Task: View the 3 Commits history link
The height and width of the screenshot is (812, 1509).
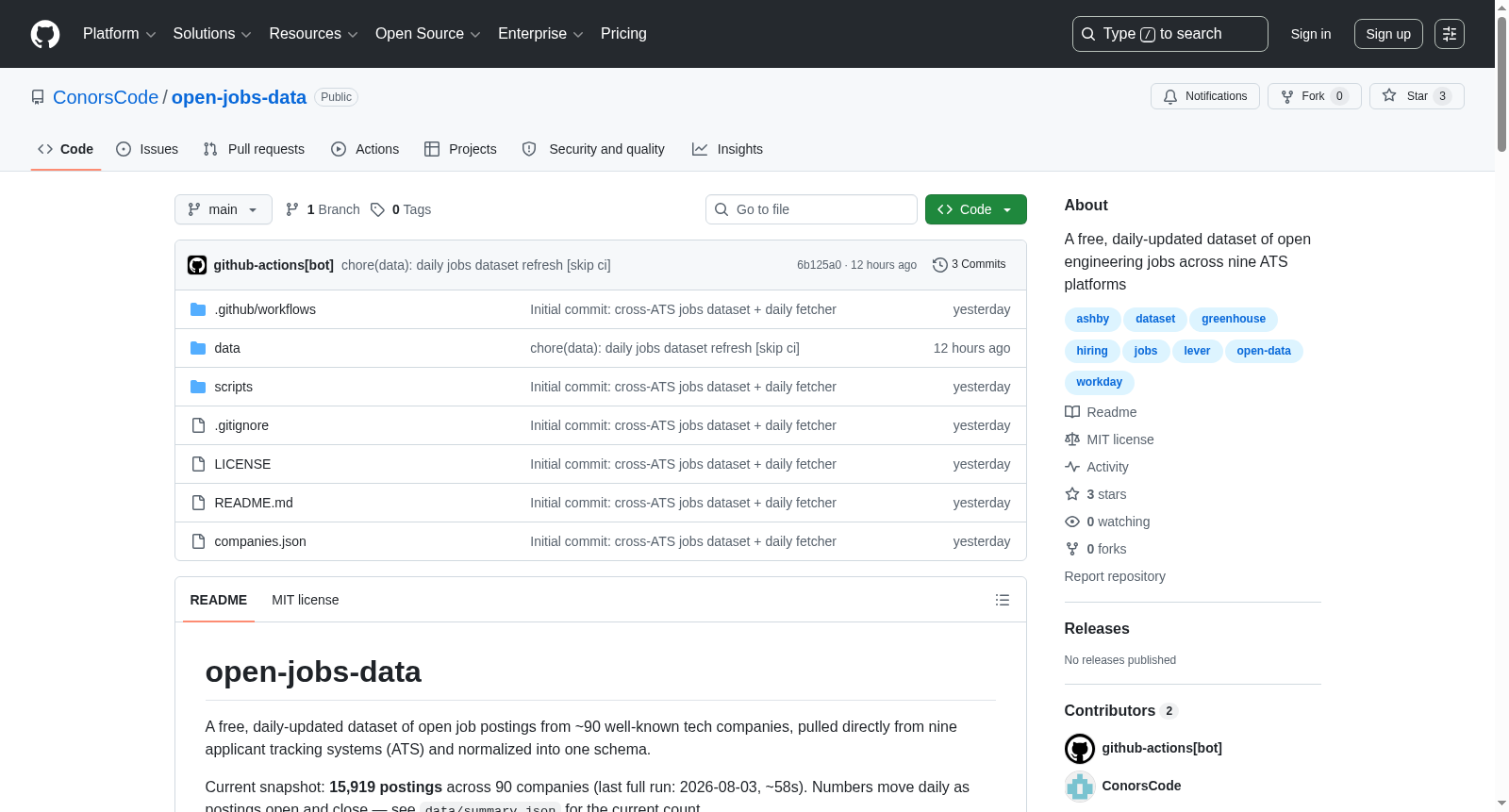Action: click(969, 265)
